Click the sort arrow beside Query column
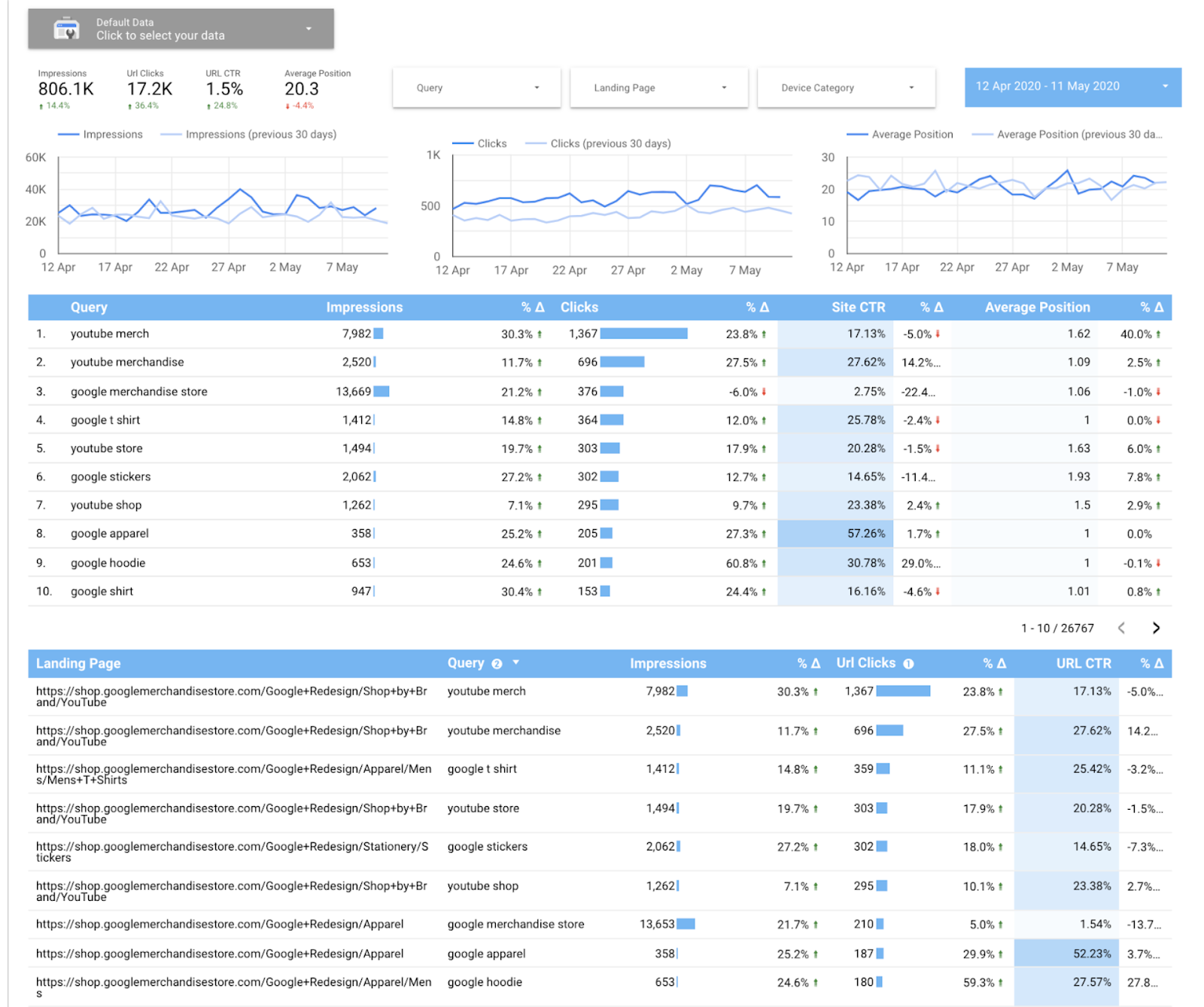 [516, 662]
